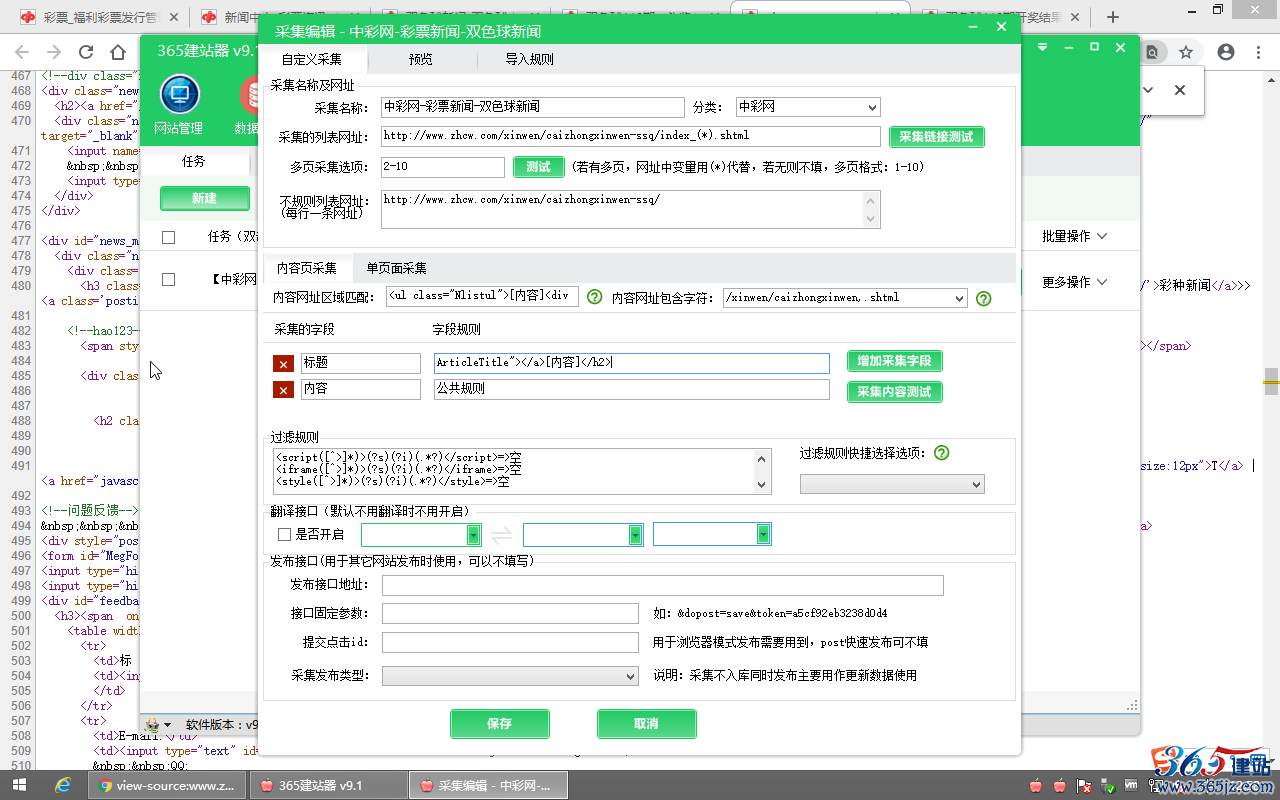This screenshot has height=800, width=1280.
Task: Click the safely remove hardware tray icon
Action: pos(1109,785)
